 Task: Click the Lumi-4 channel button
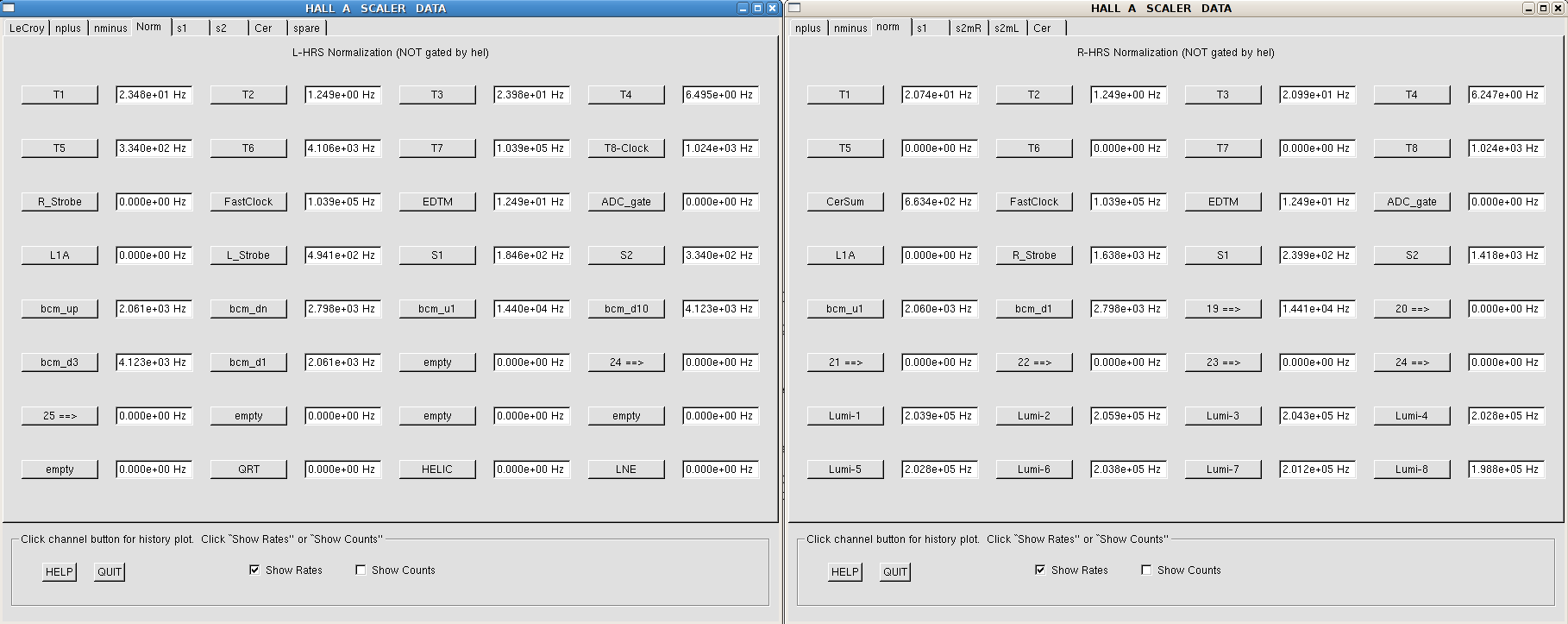[x=1412, y=416]
